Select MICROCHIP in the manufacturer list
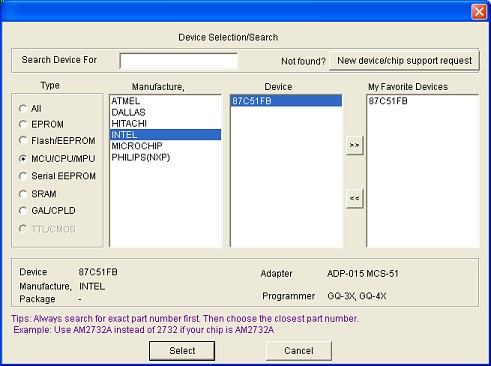Viewport: 491px width, 366px height. pos(165,146)
